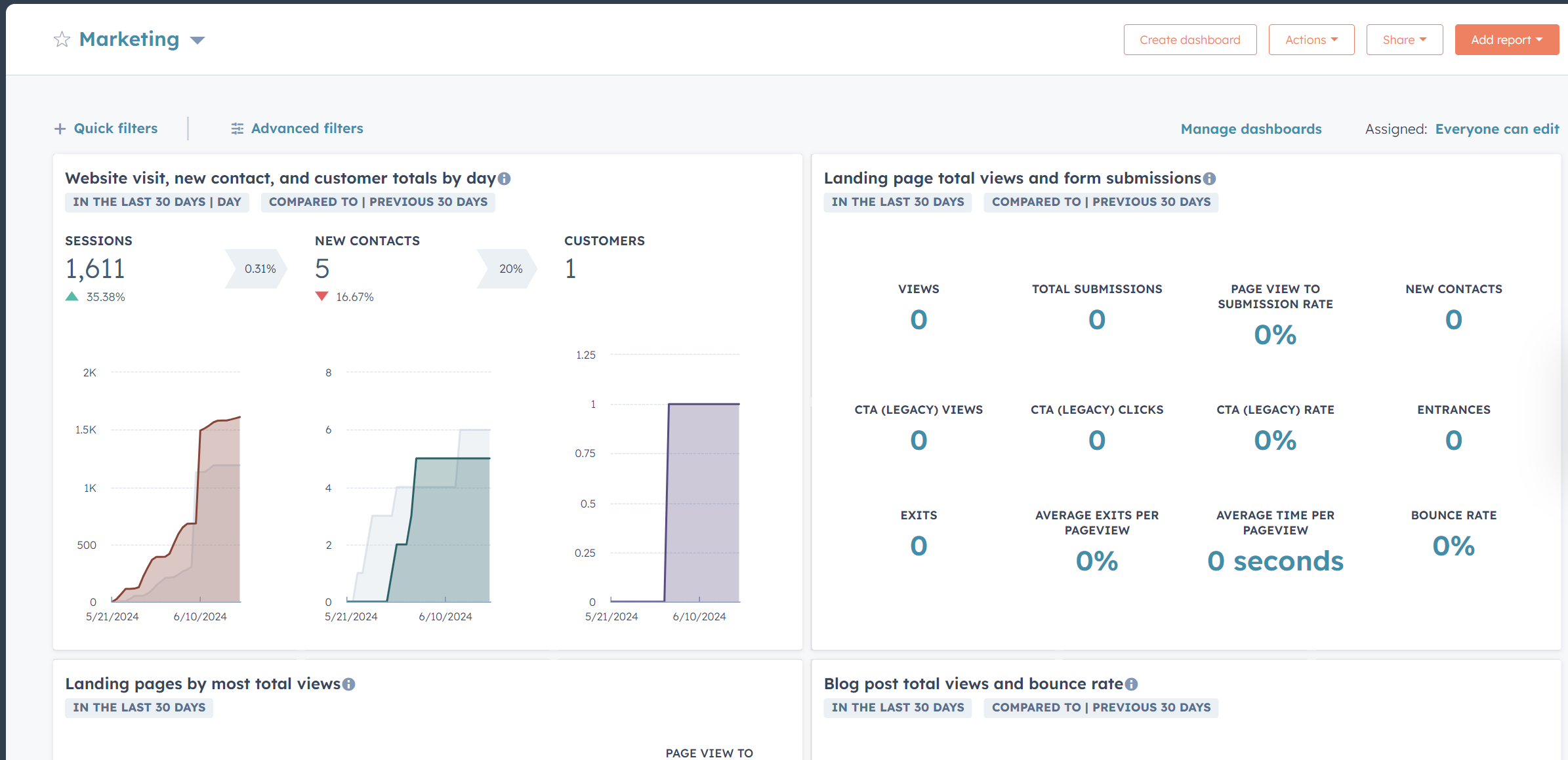Expand the Marketing dashboard name dropdown
The width and height of the screenshot is (1568, 760).
pos(197,41)
